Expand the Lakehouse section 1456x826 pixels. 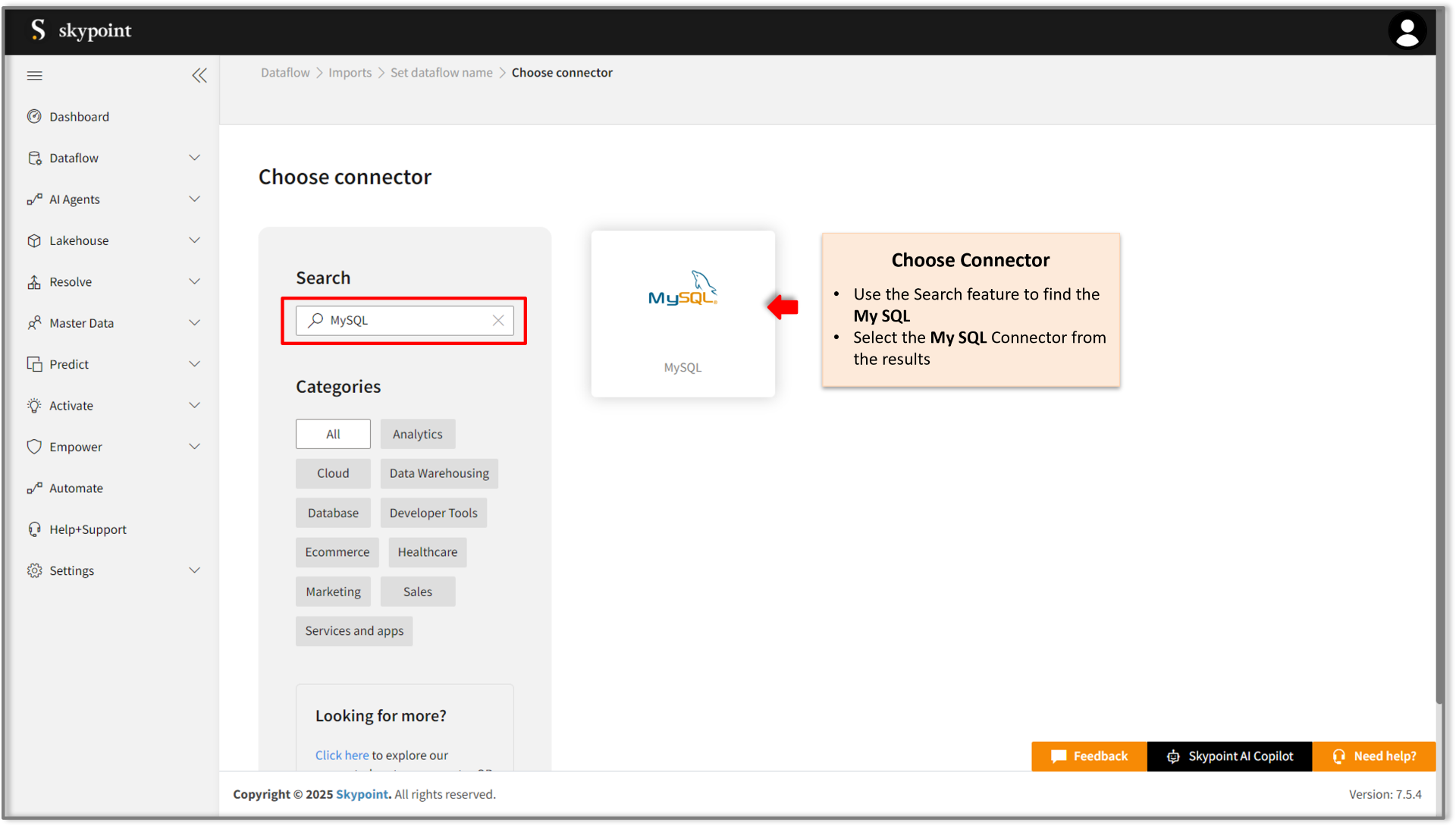(x=194, y=240)
